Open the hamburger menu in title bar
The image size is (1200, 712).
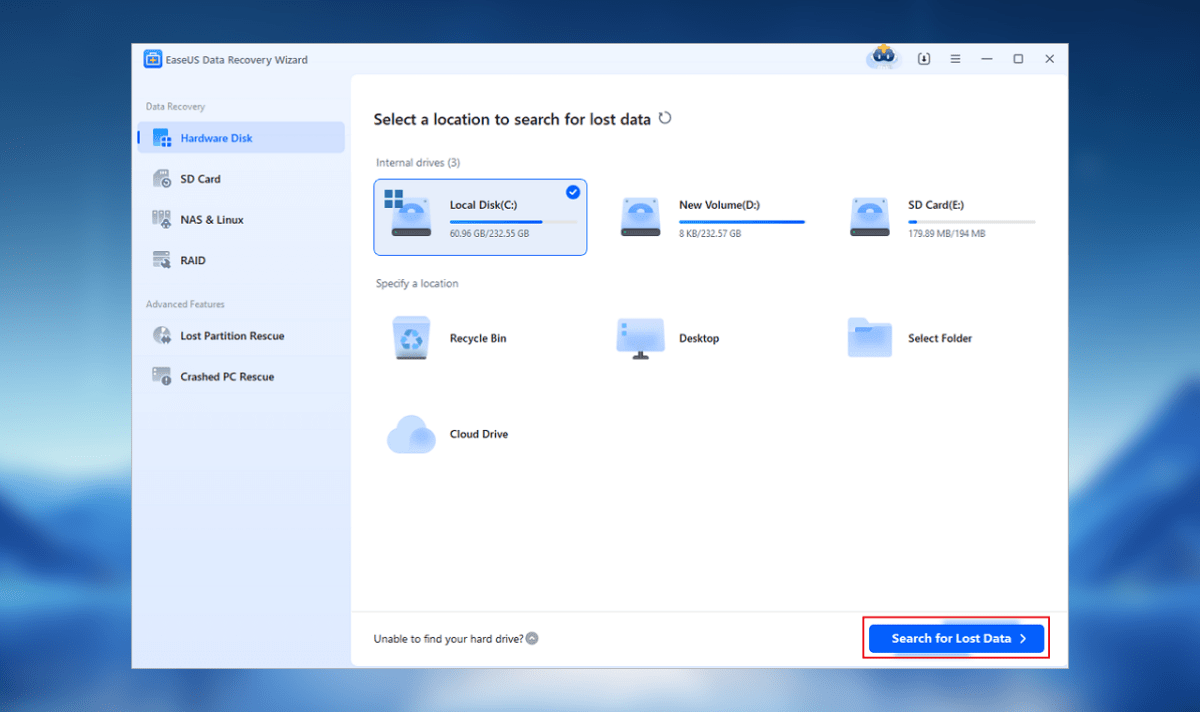955,59
